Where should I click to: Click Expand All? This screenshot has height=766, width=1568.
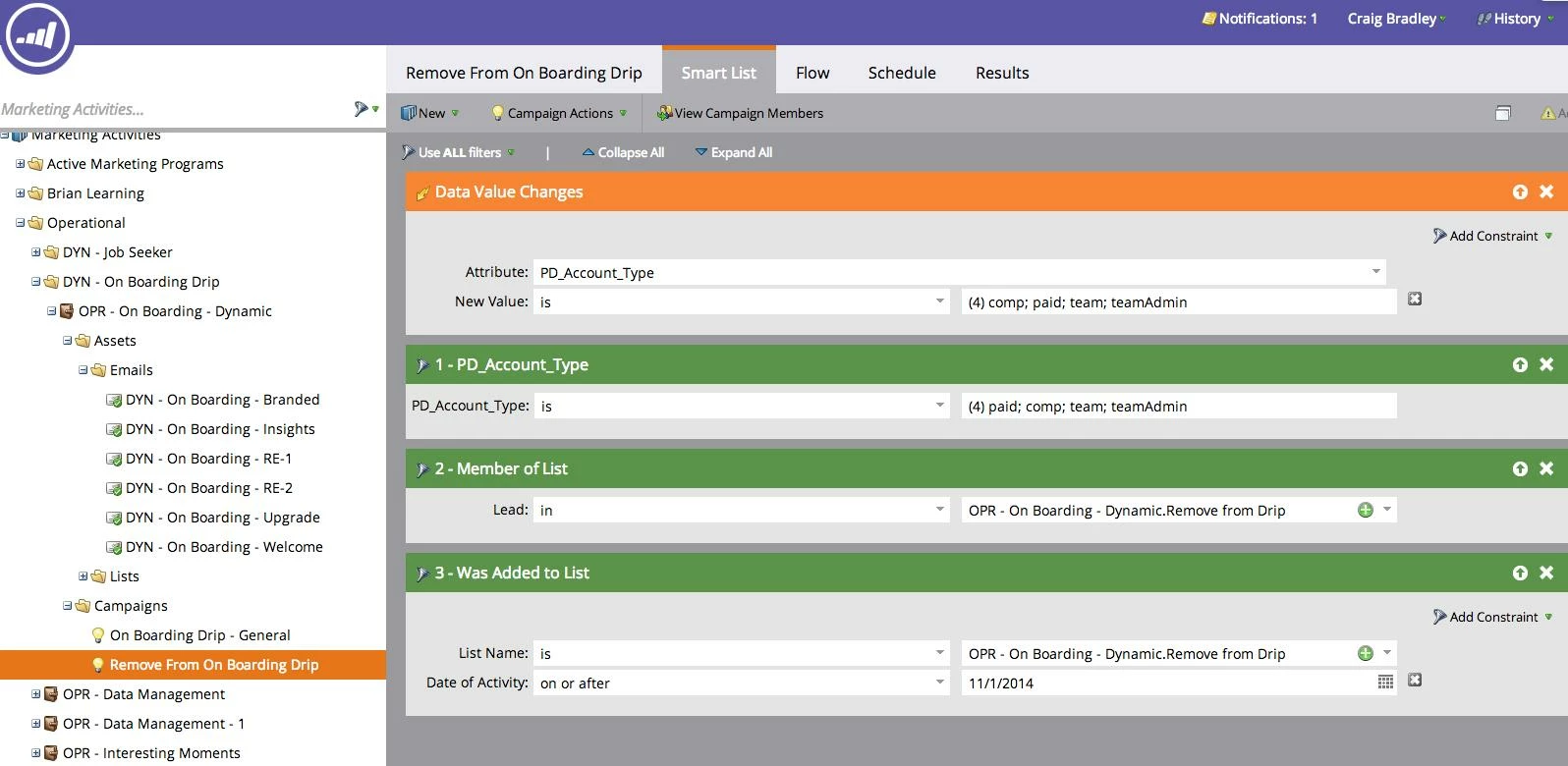733,152
